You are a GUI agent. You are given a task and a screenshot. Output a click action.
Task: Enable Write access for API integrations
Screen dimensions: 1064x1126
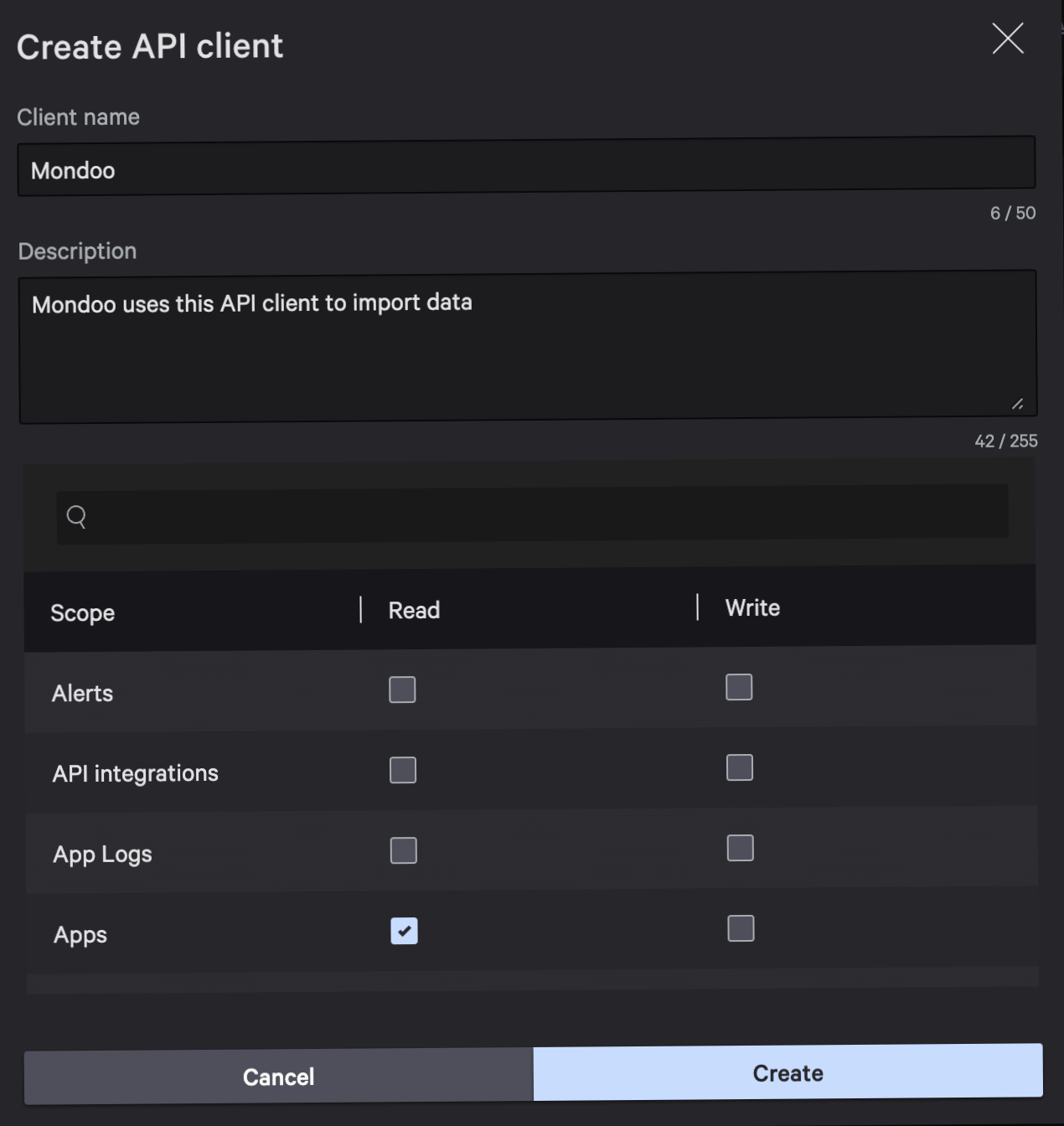pos(739,767)
